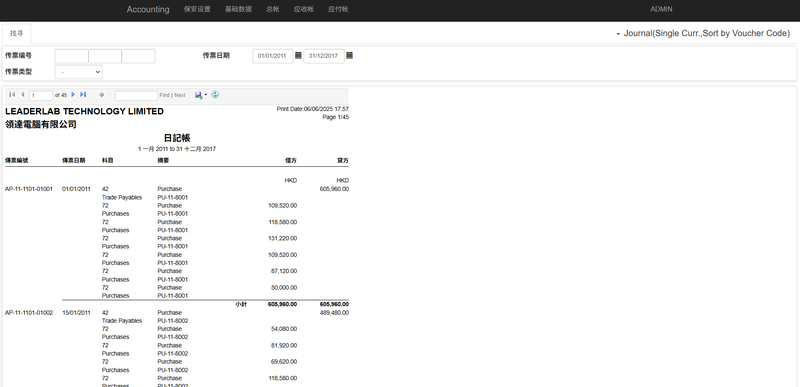The height and width of the screenshot is (387, 800).
Task: Refresh the report
Action: pyautogui.click(x=215, y=94)
